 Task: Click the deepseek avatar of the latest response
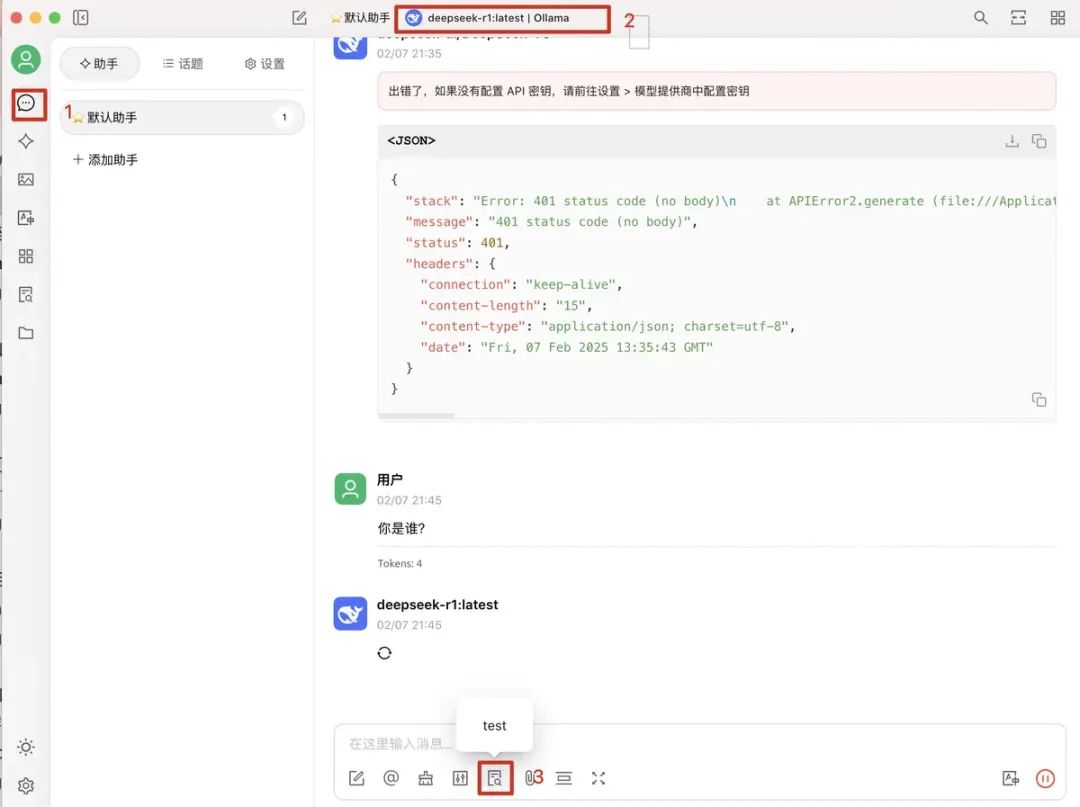pyautogui.click(x=350, y=614)
